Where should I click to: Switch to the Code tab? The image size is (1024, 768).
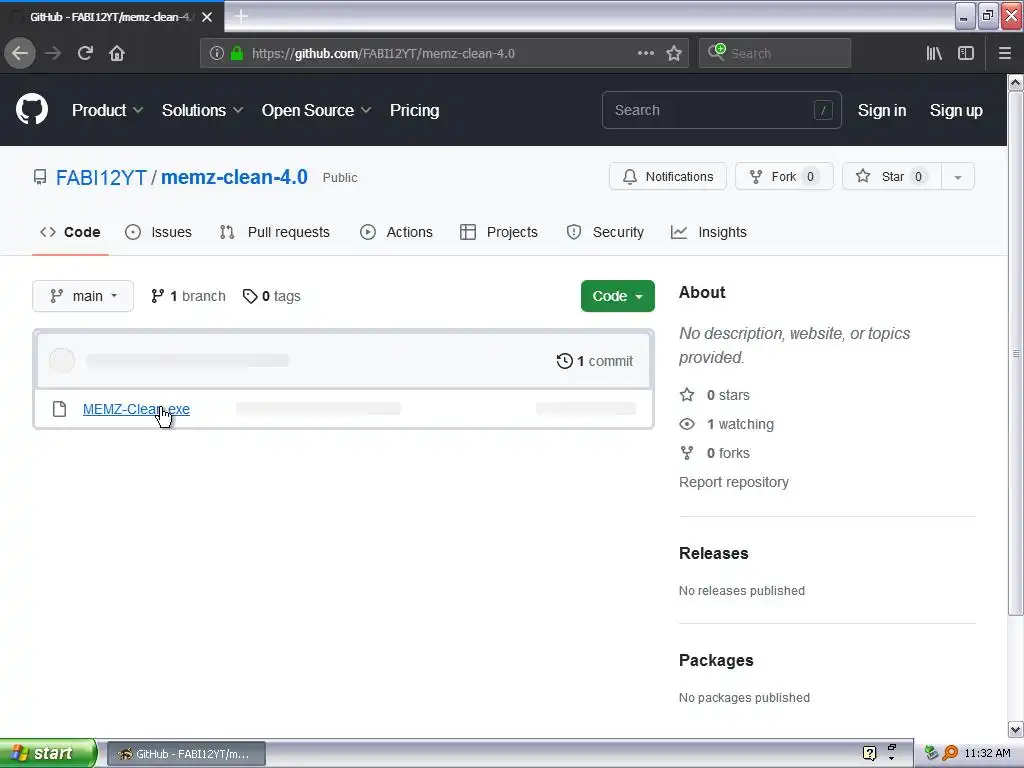tap(70, 232)
